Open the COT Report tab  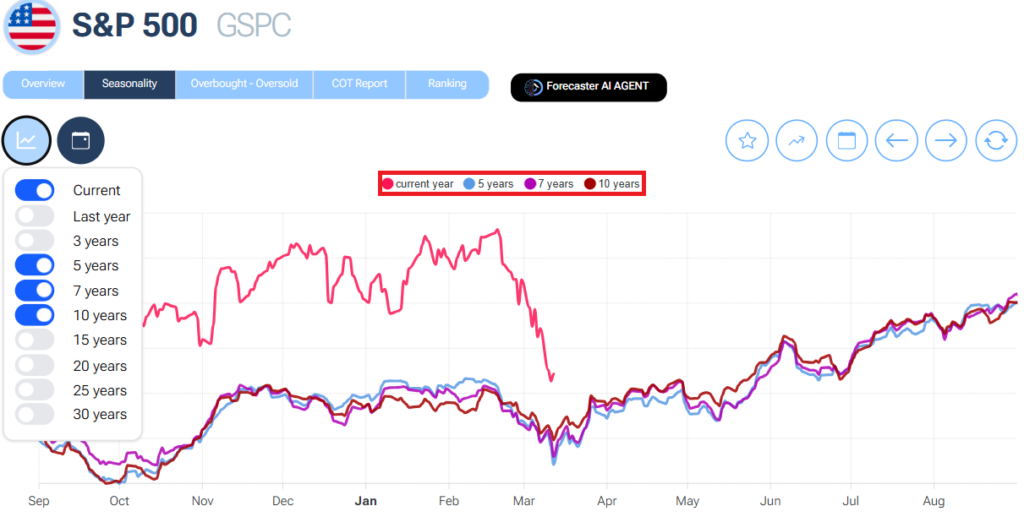(x=359, y=84)
